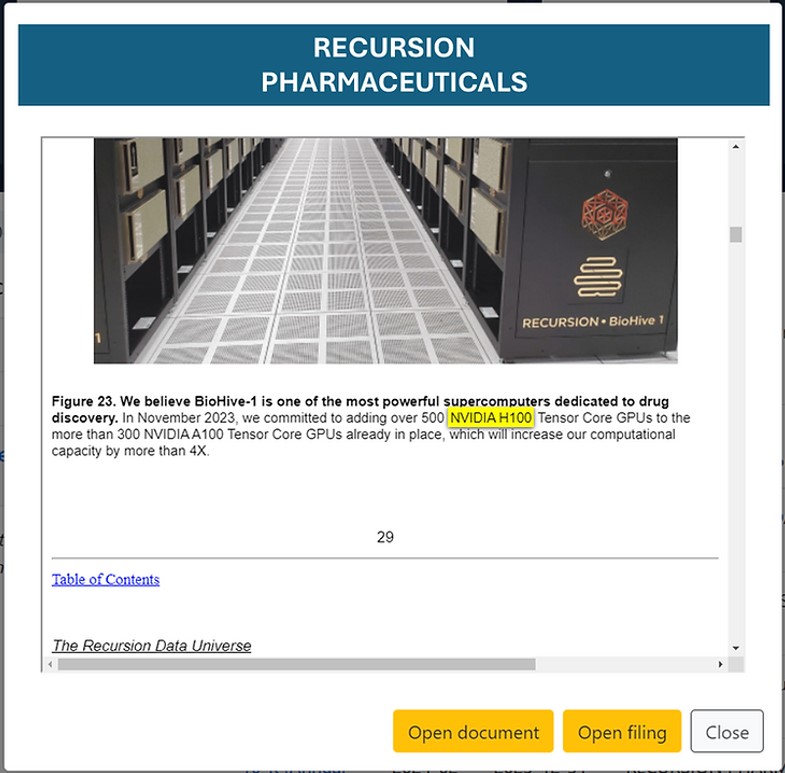The image size is (785, 773).
Task: Click the gold coiled hive logo
Action: pos(598,277)
